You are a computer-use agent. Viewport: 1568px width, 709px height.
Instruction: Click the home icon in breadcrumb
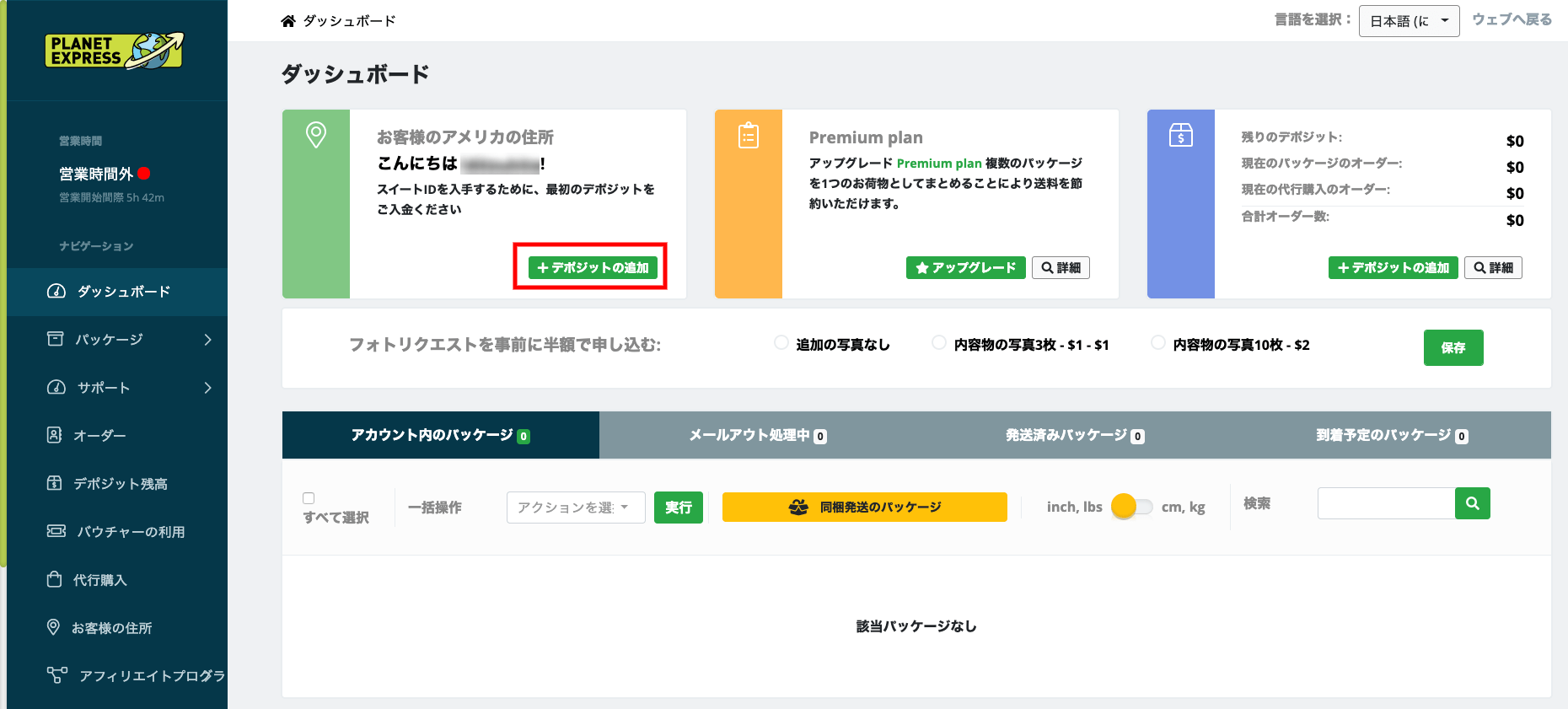[x=288, y=21]
